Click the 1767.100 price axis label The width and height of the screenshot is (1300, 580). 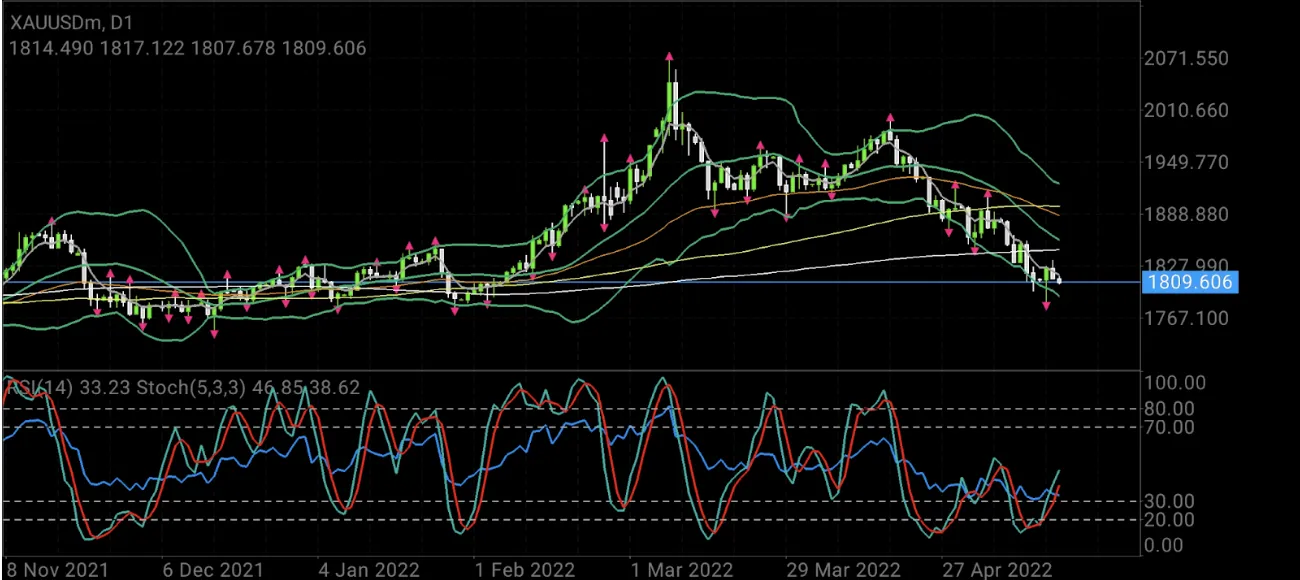click(x=1187, y=318)
